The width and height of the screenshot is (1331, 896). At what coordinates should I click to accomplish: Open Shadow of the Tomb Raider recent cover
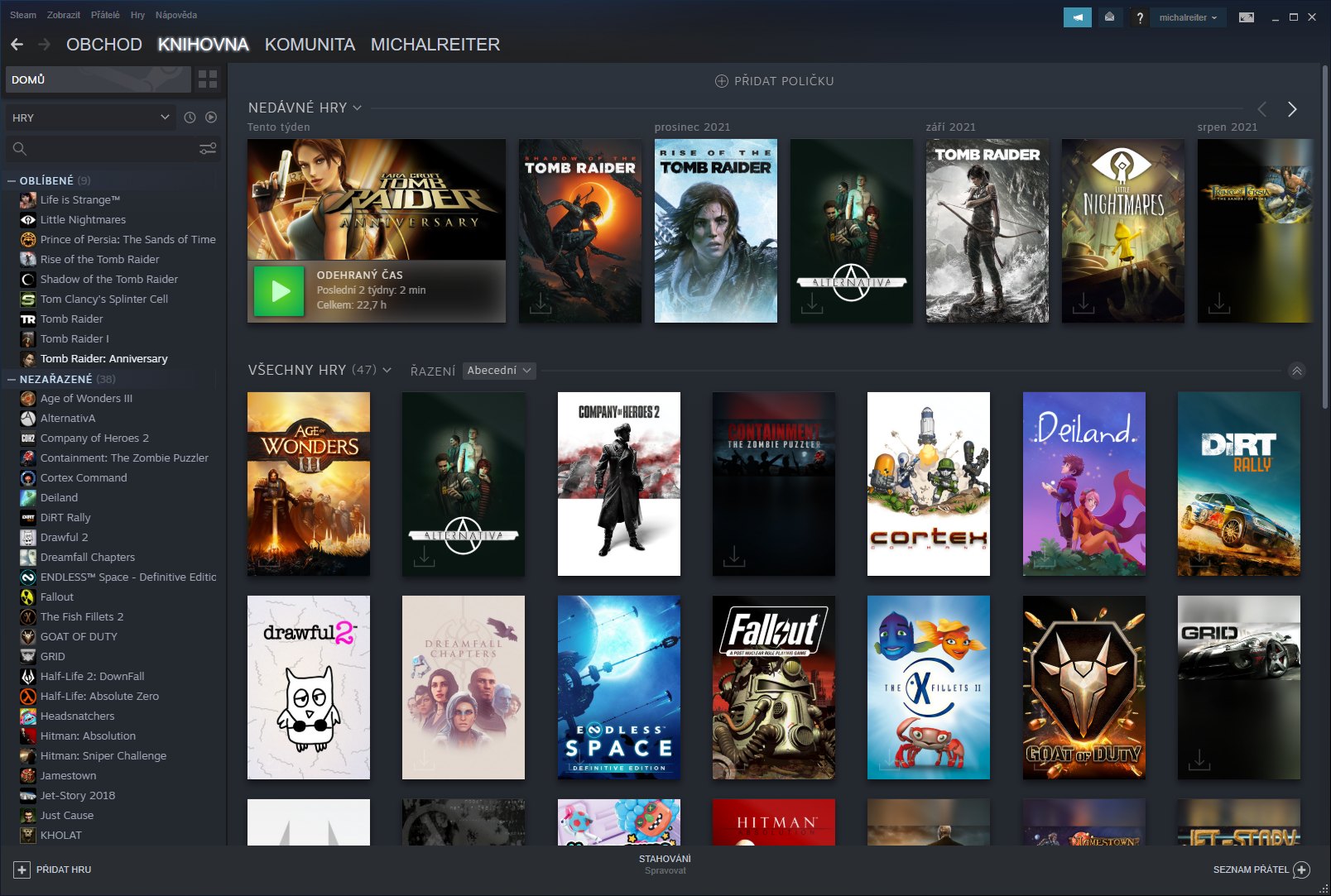click(x=580, y=231)
